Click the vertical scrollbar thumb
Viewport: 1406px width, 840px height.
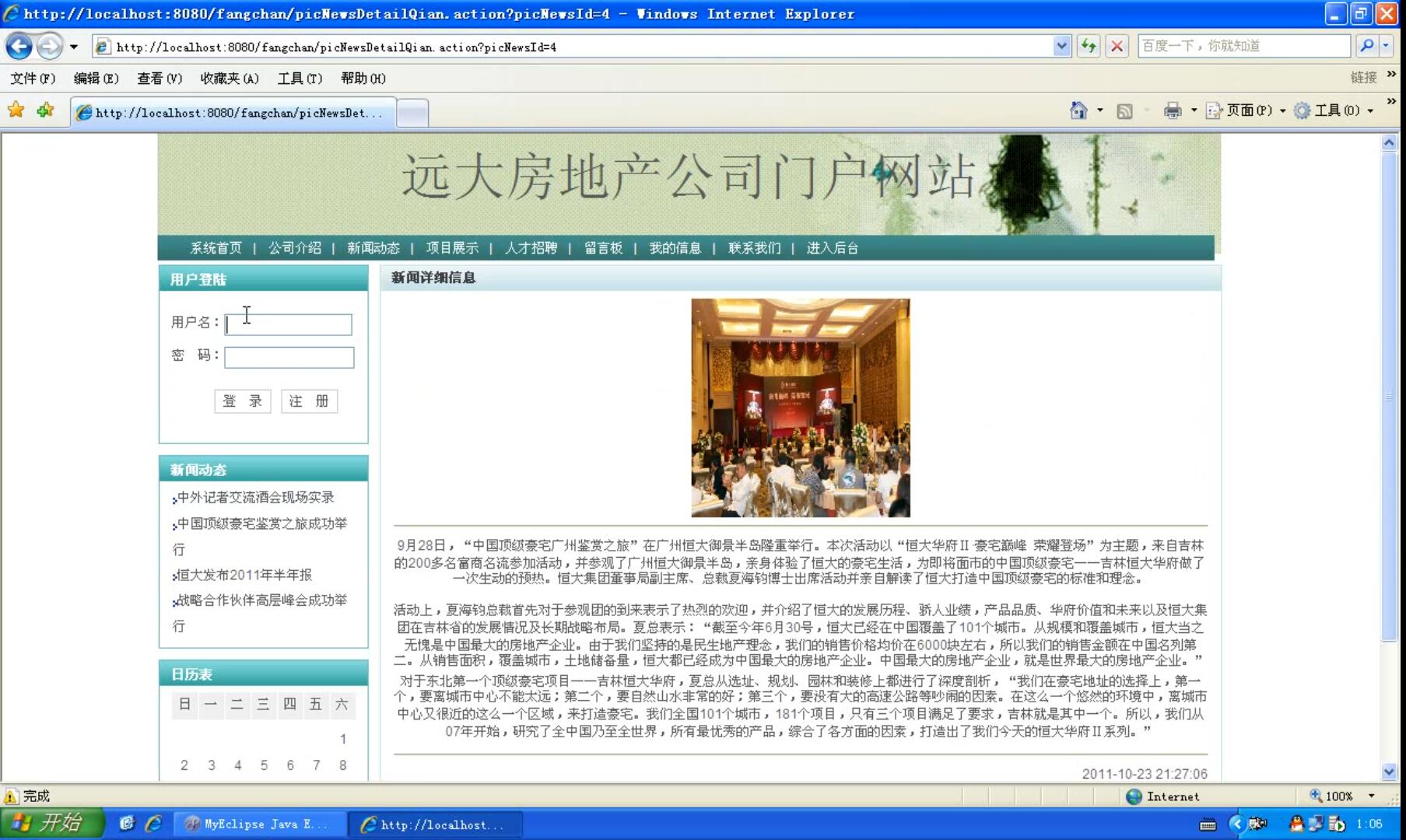[x=1389, y=397]
